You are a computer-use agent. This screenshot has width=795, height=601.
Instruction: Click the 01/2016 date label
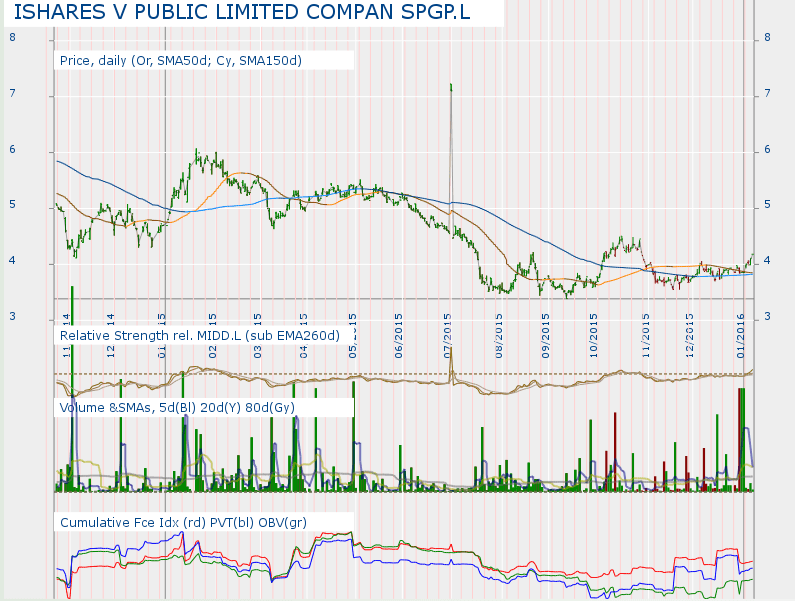pos(741,336)
